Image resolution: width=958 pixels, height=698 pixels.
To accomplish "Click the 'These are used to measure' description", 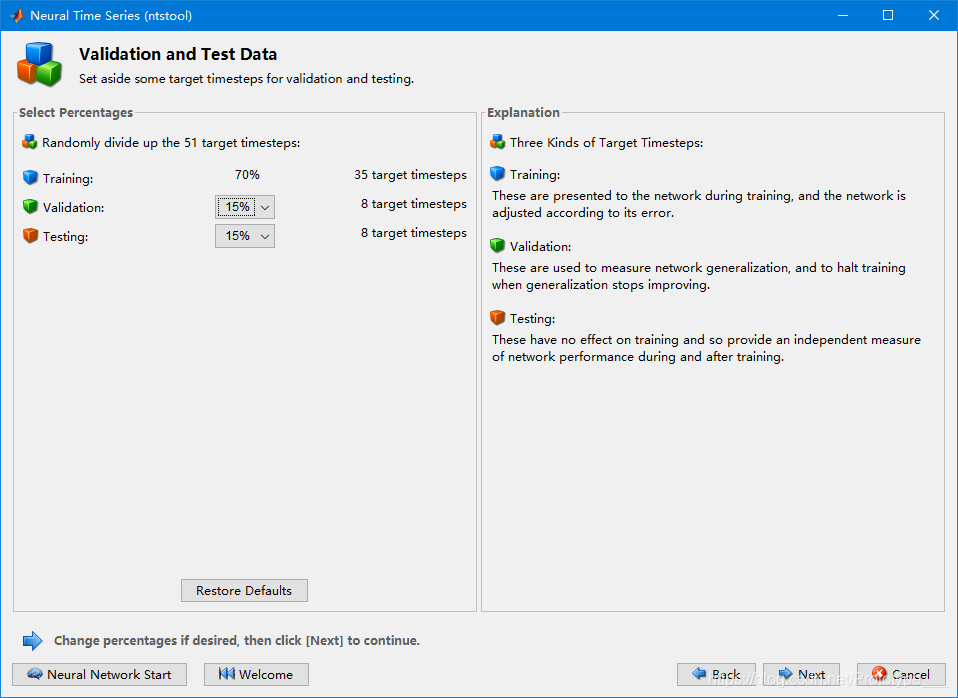I will coord(699,276).
